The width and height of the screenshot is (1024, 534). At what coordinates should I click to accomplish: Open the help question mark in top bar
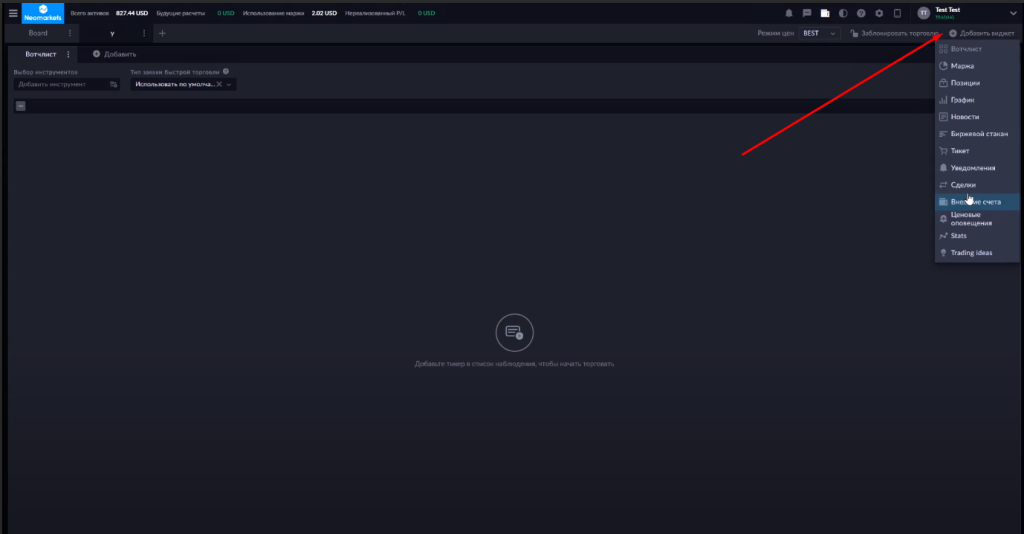coord(861,13)
